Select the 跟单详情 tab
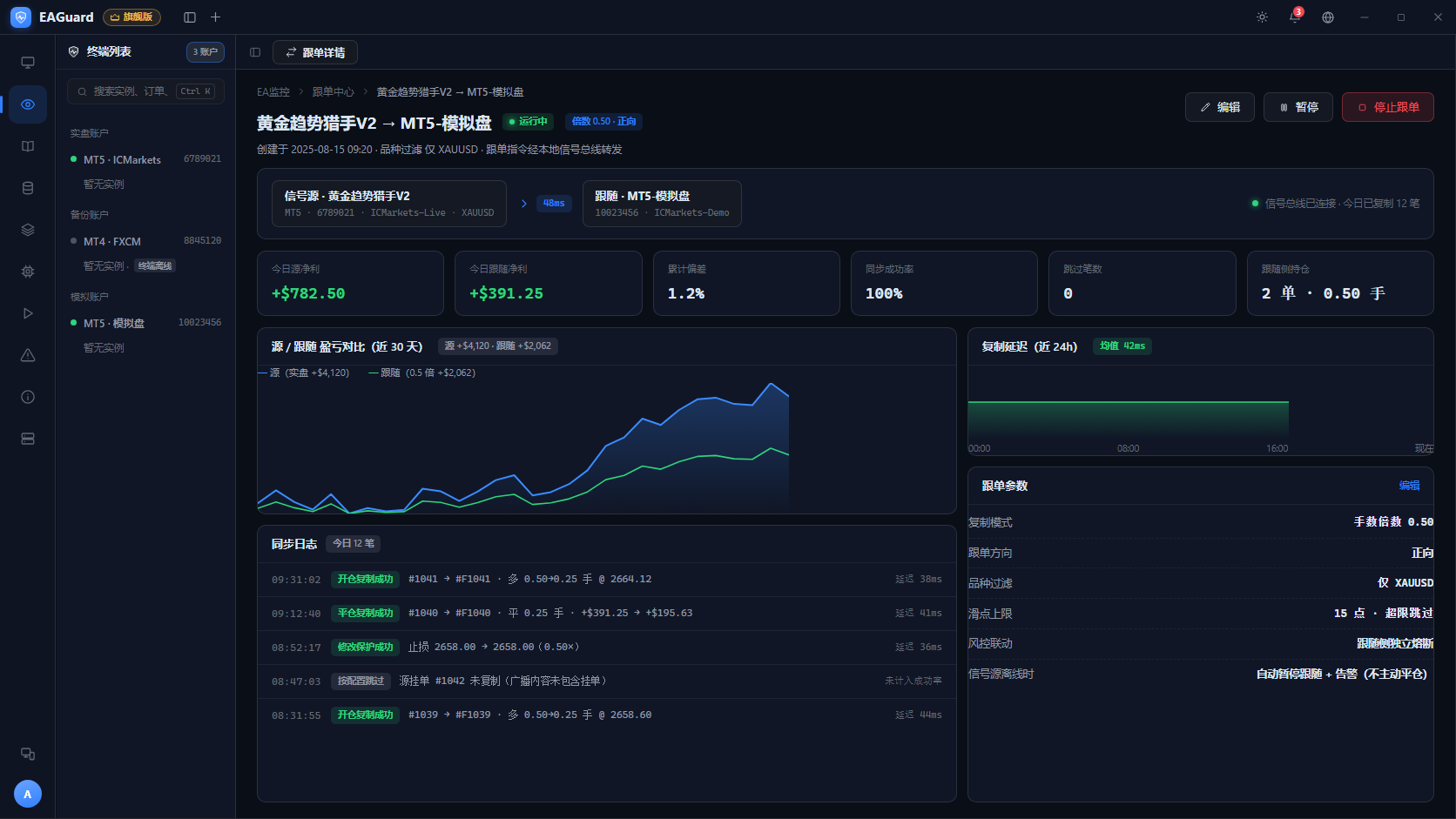The height and width of the screenshot is (819, 1456). (315, 52)
